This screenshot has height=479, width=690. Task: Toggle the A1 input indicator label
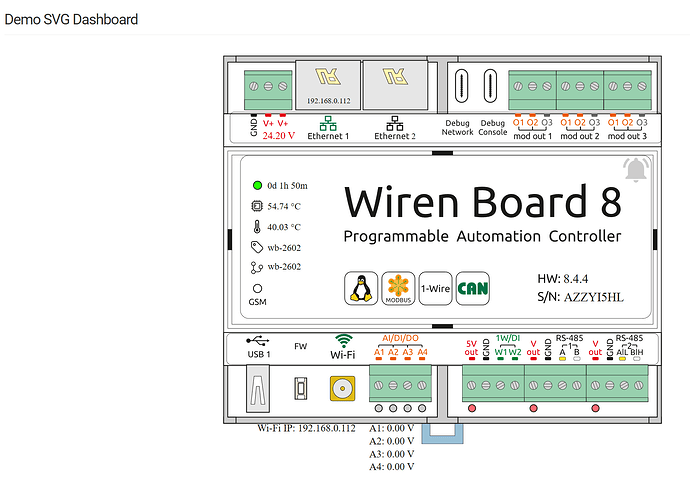tap(379, 352)
